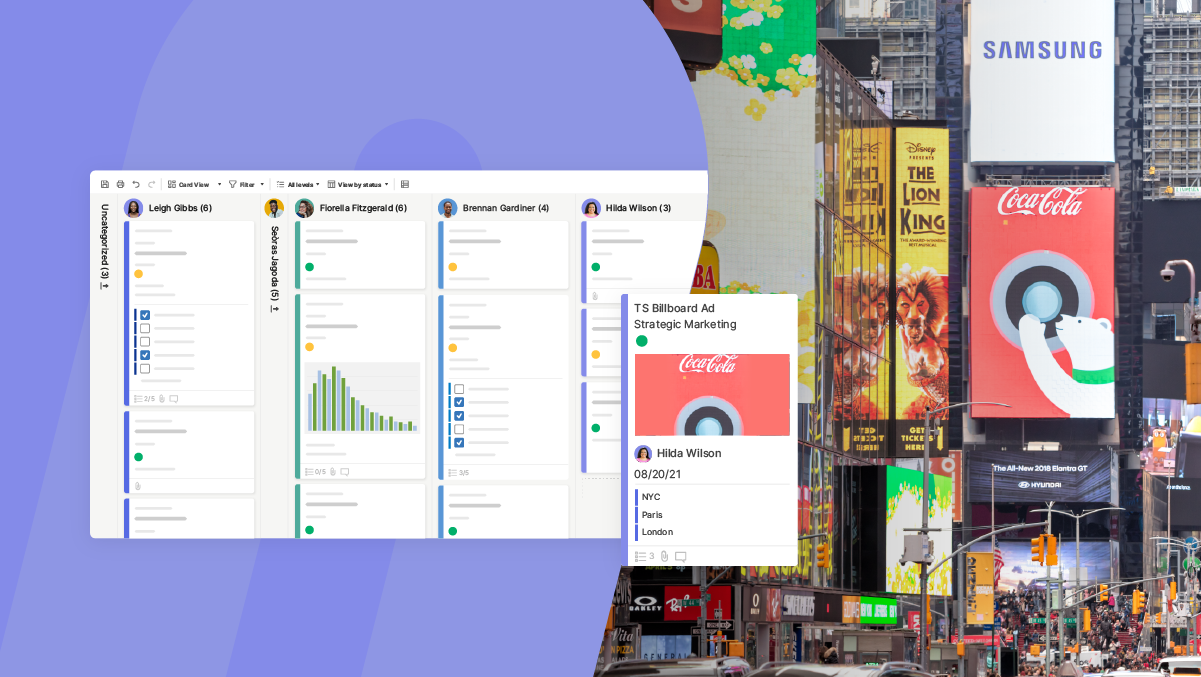Open the Card View dropdown
This screenshot has height=677, width=1201.
click(x=193, y=184)
